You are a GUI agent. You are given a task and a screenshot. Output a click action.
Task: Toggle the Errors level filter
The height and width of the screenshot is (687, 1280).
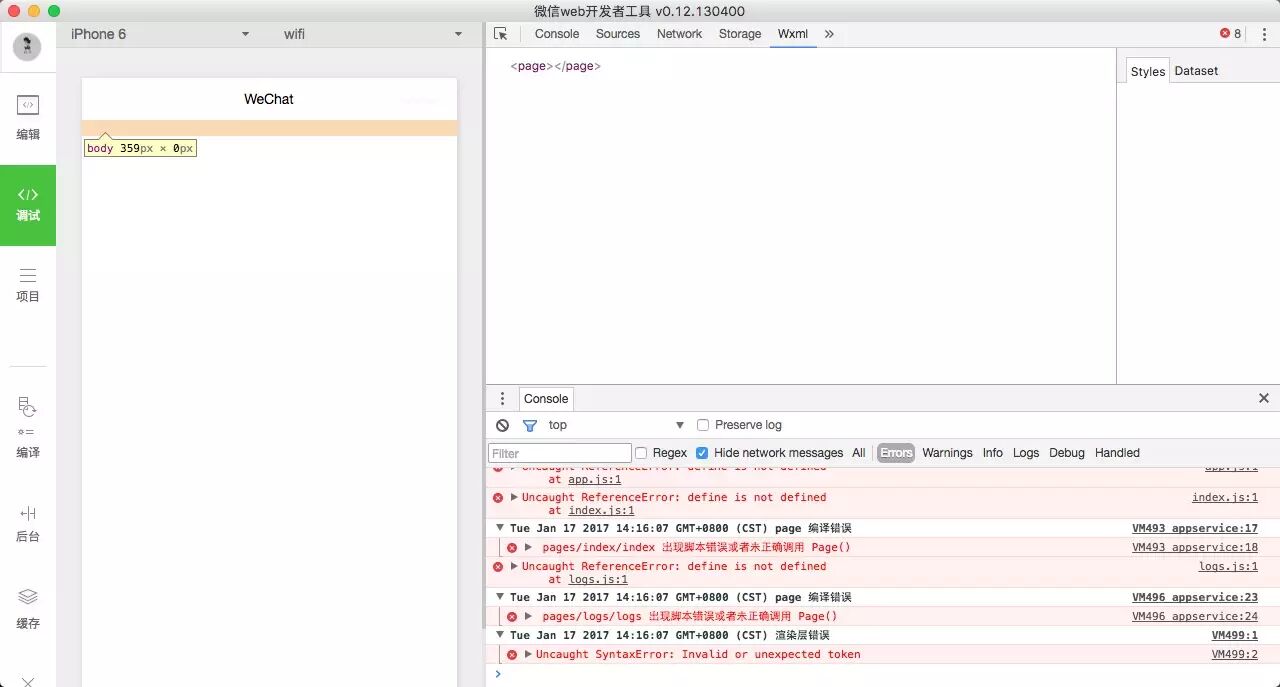pos(896,453)
